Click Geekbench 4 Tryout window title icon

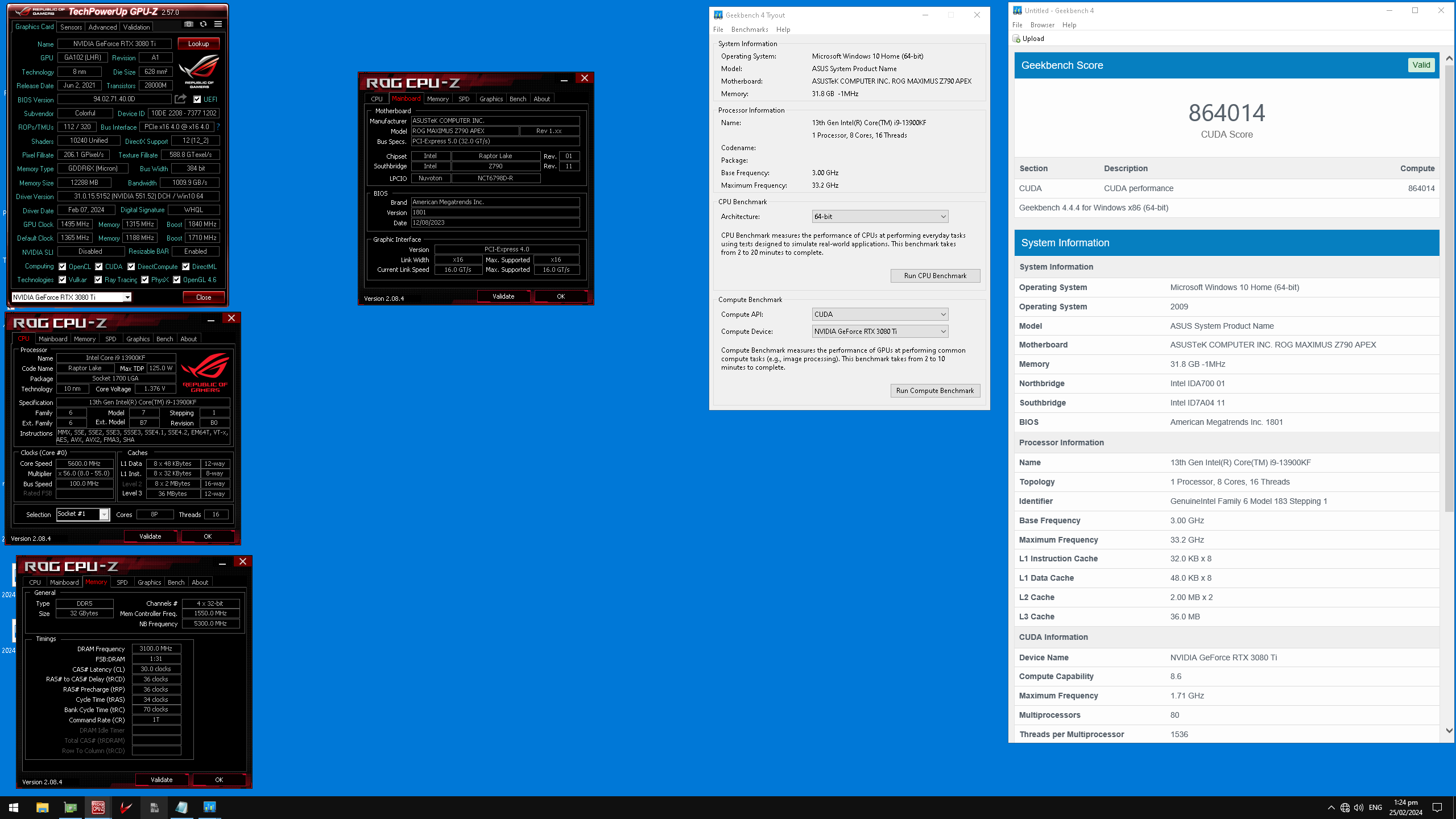point(718,15)
